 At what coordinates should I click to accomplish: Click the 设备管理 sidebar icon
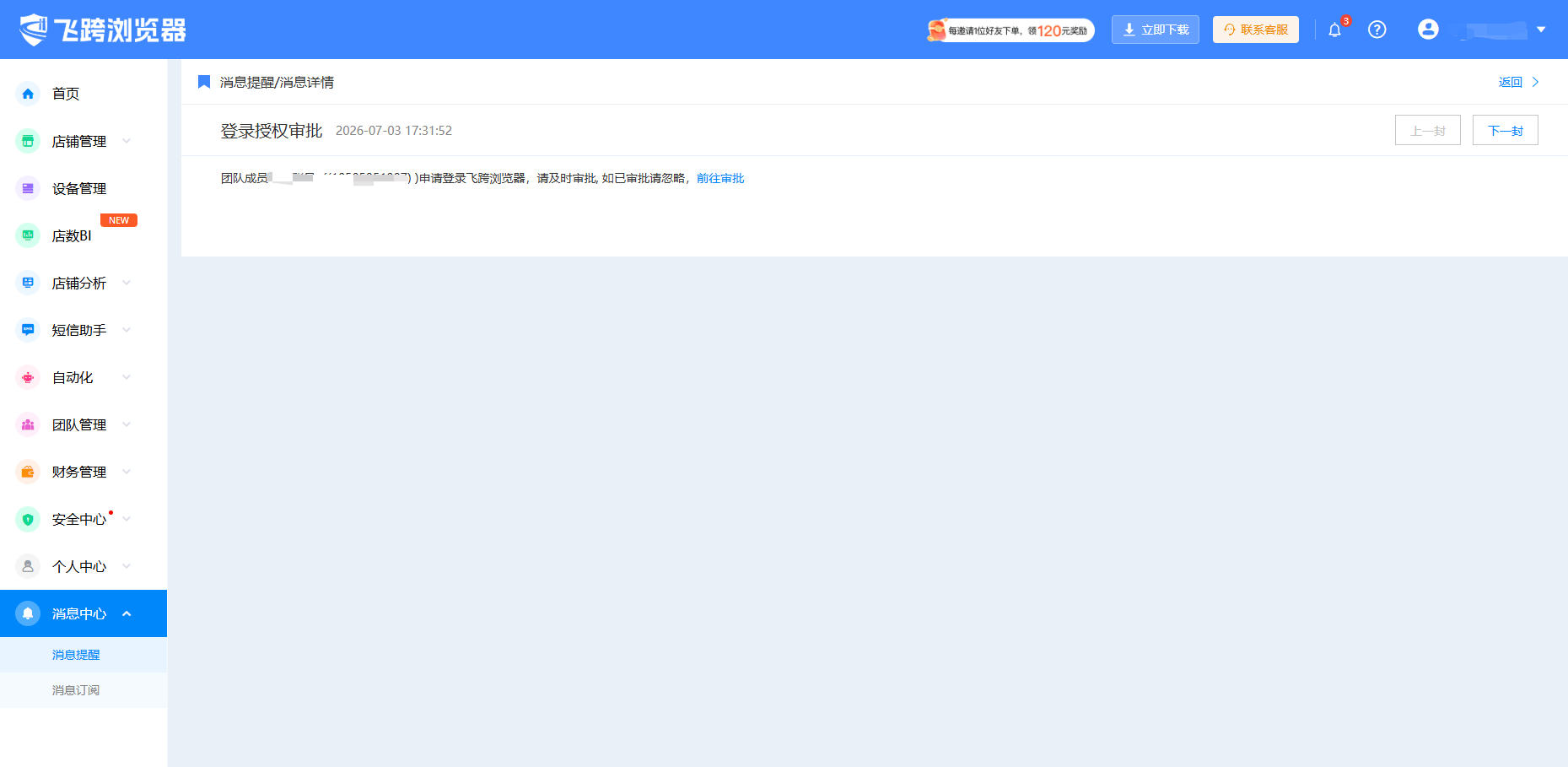click(28, 188)
